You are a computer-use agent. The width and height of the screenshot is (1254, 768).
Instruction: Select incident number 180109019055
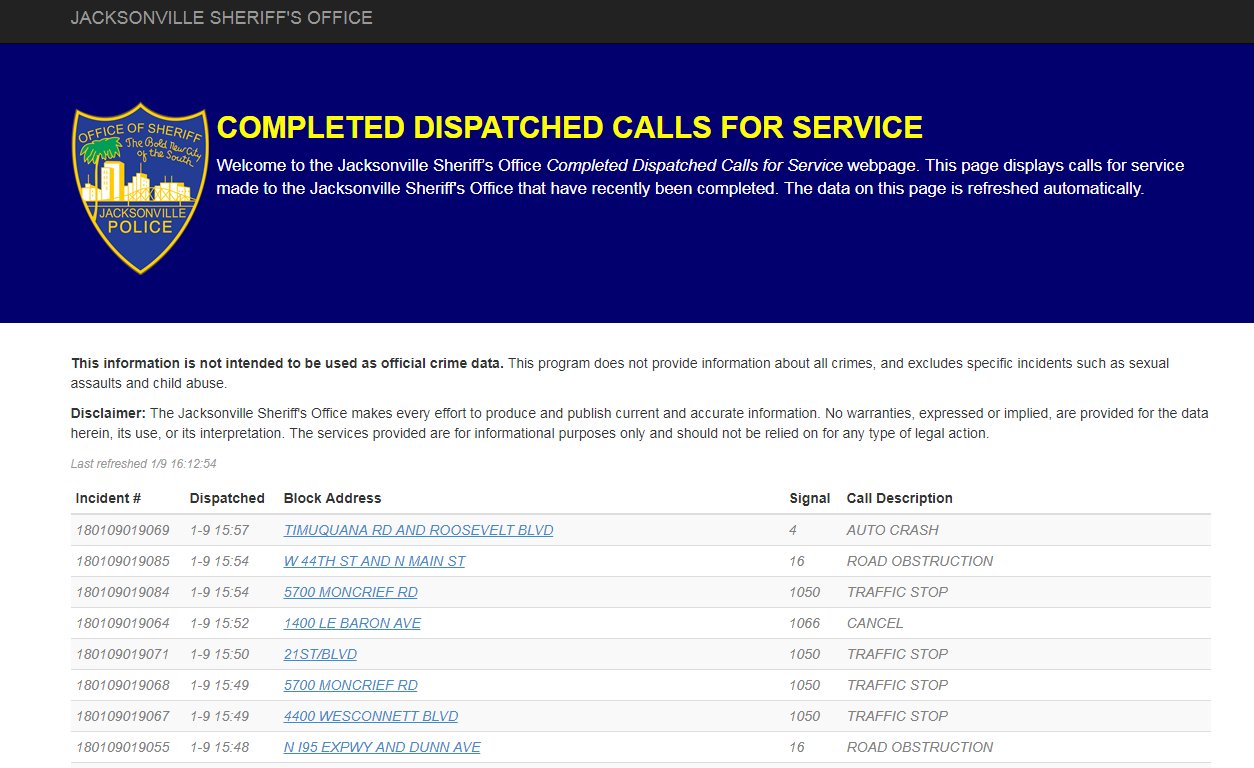(122, 747)
